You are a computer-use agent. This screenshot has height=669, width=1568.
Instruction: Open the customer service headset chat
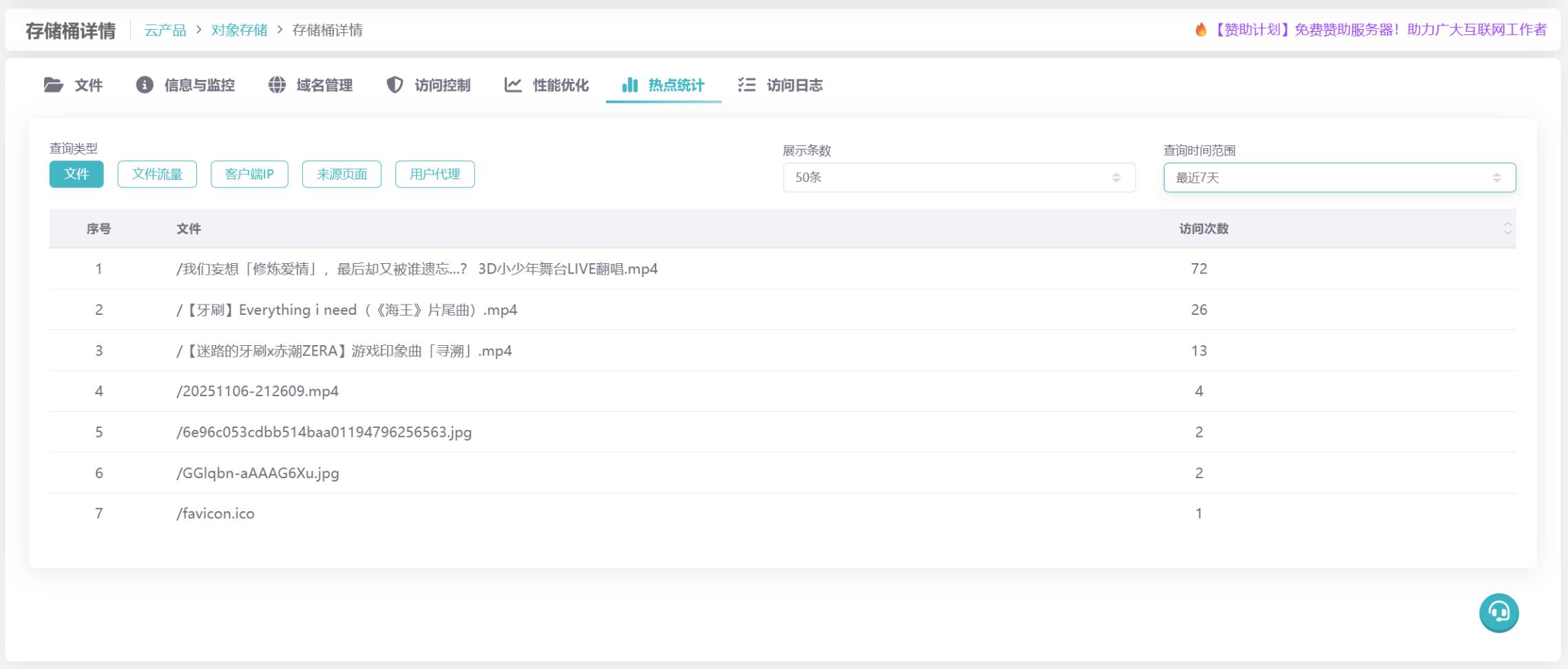[x=1498, y=612]
